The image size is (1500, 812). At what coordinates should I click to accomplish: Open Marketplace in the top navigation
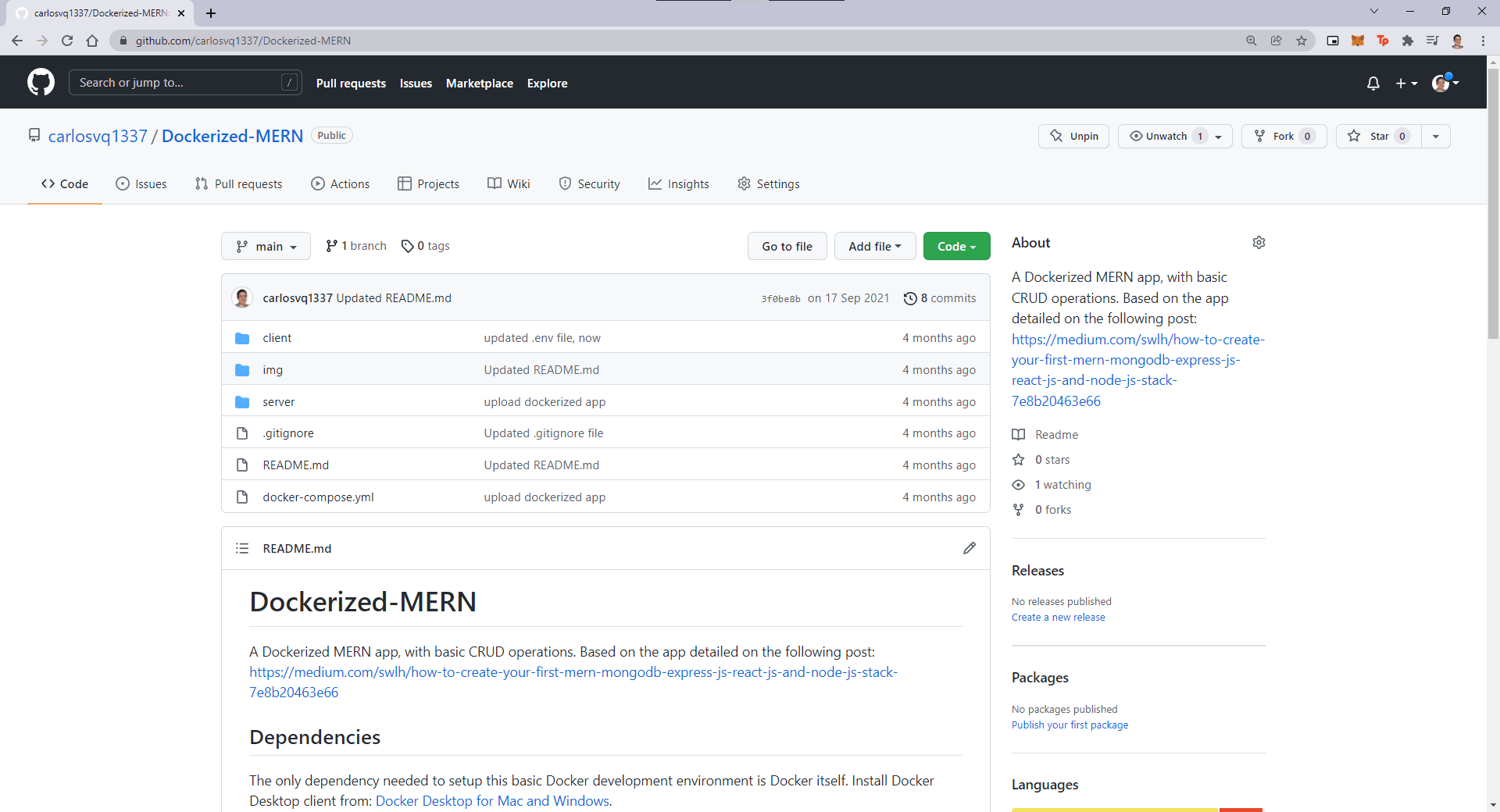480,83
